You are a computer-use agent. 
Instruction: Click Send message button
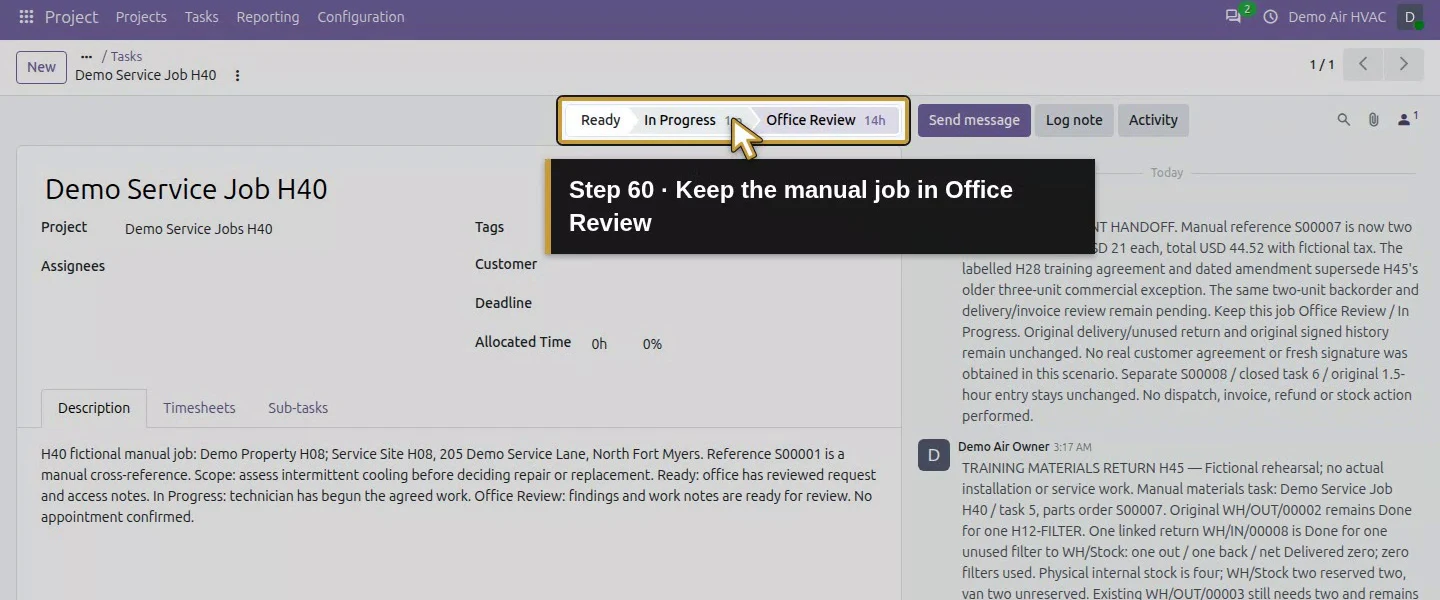pos(974,120)
